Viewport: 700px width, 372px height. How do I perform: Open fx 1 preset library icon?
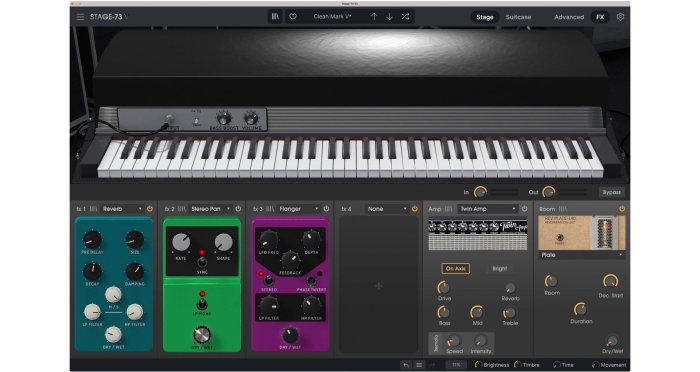click(x=93, y=209)
